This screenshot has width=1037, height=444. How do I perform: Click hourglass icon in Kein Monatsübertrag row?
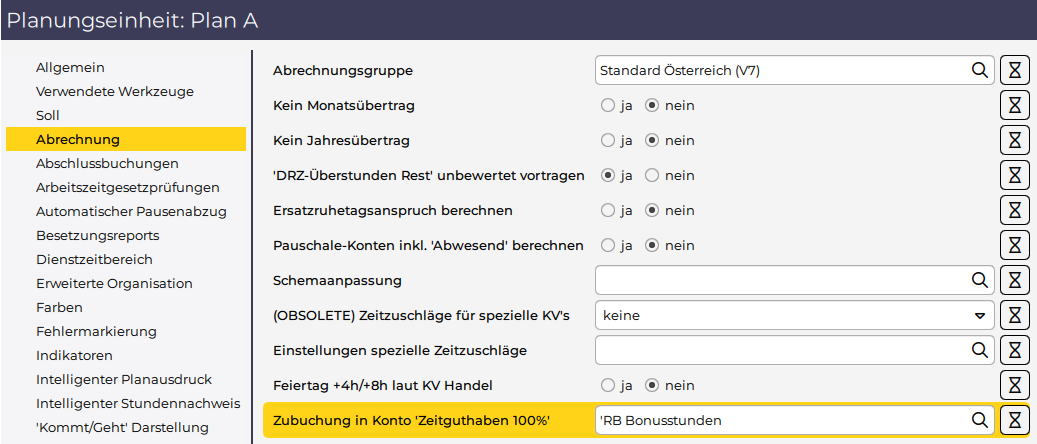(1015, 105)
